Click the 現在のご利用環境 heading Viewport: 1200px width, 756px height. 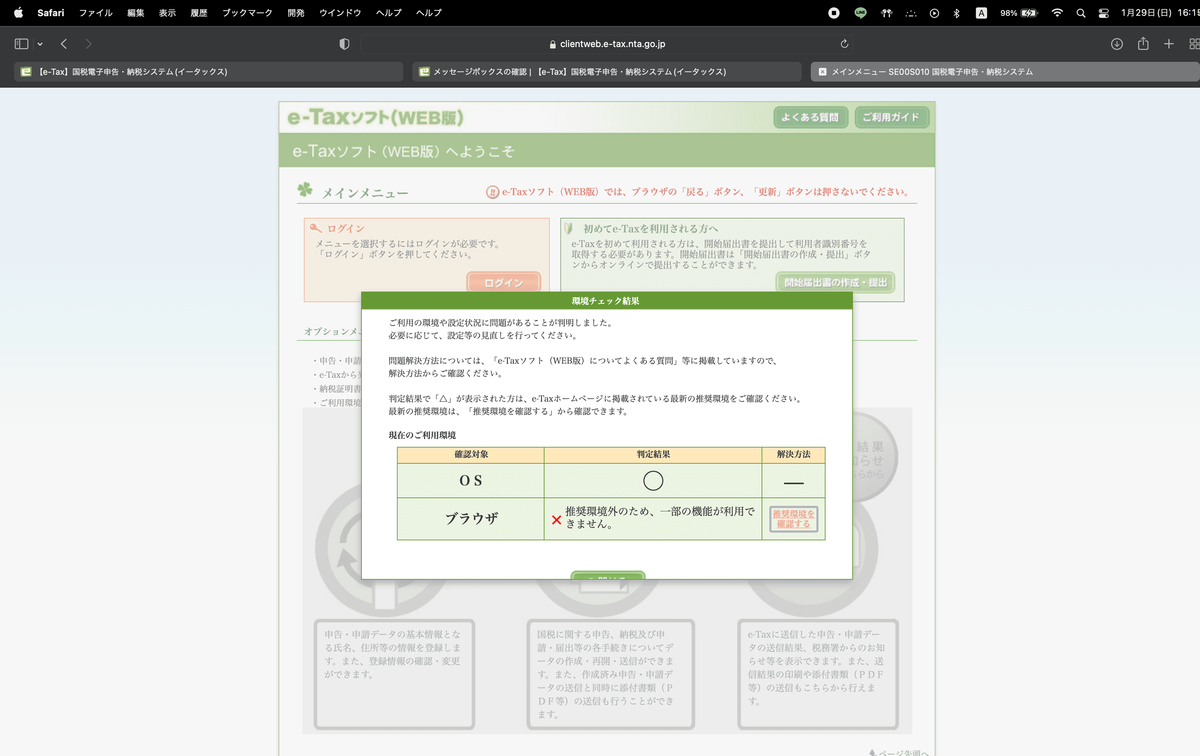point(422,435)
